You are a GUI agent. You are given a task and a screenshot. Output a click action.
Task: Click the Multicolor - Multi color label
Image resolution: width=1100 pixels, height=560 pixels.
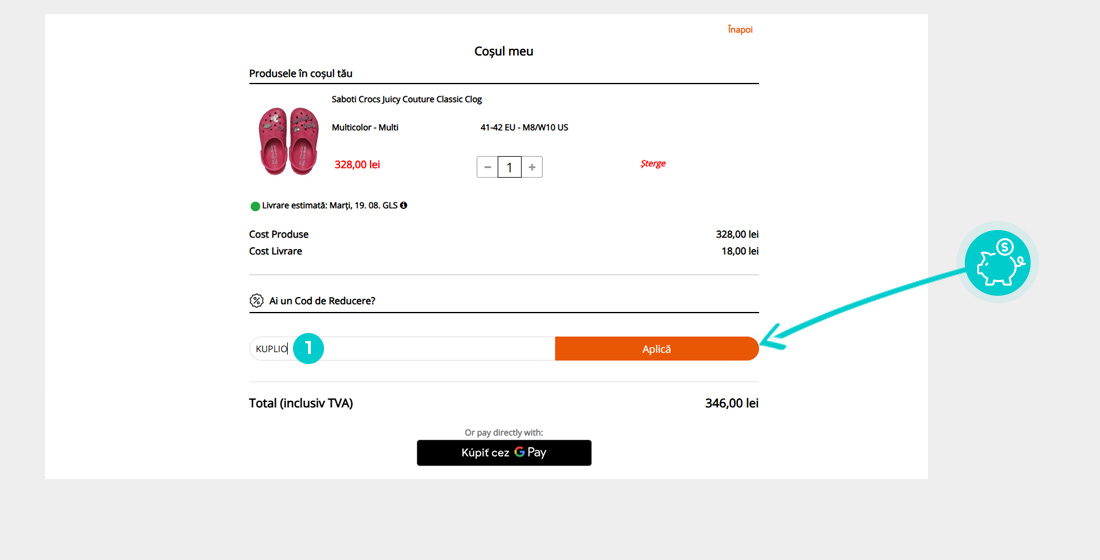tap(365, 127)
